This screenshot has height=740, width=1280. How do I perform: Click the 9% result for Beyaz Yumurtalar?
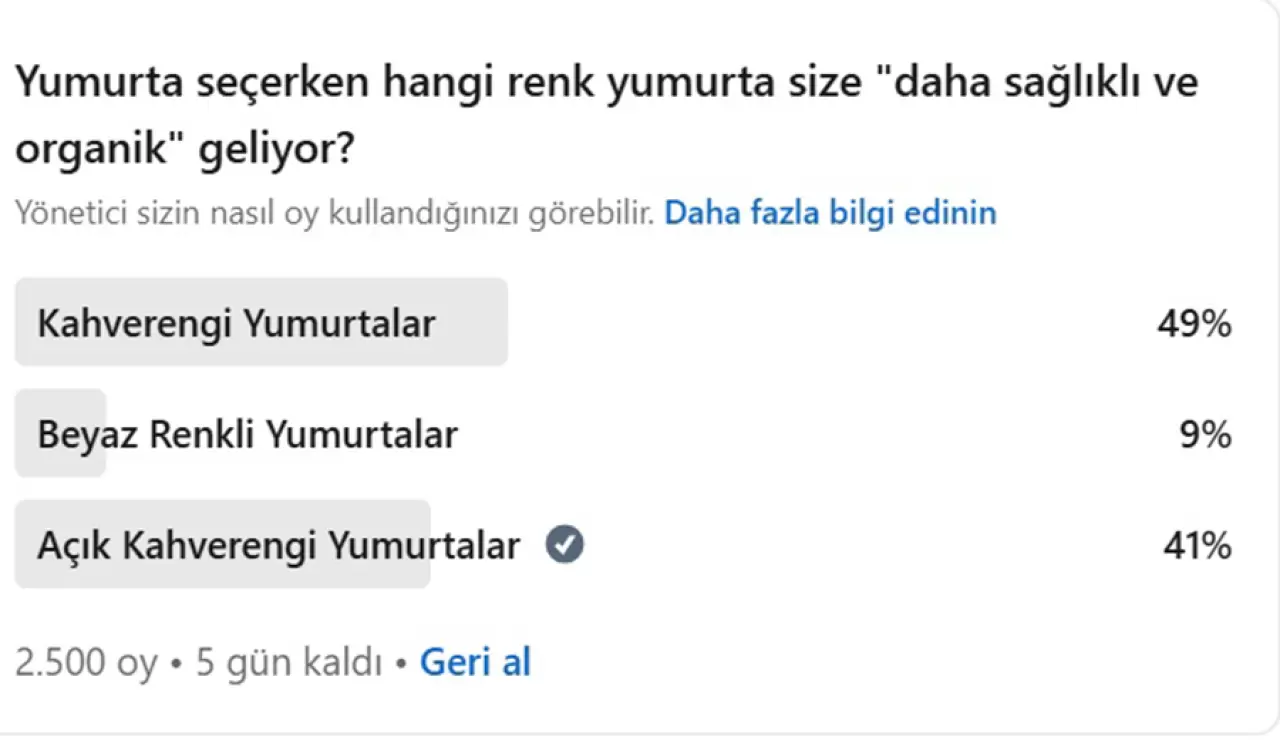(x=1205, y=435)
